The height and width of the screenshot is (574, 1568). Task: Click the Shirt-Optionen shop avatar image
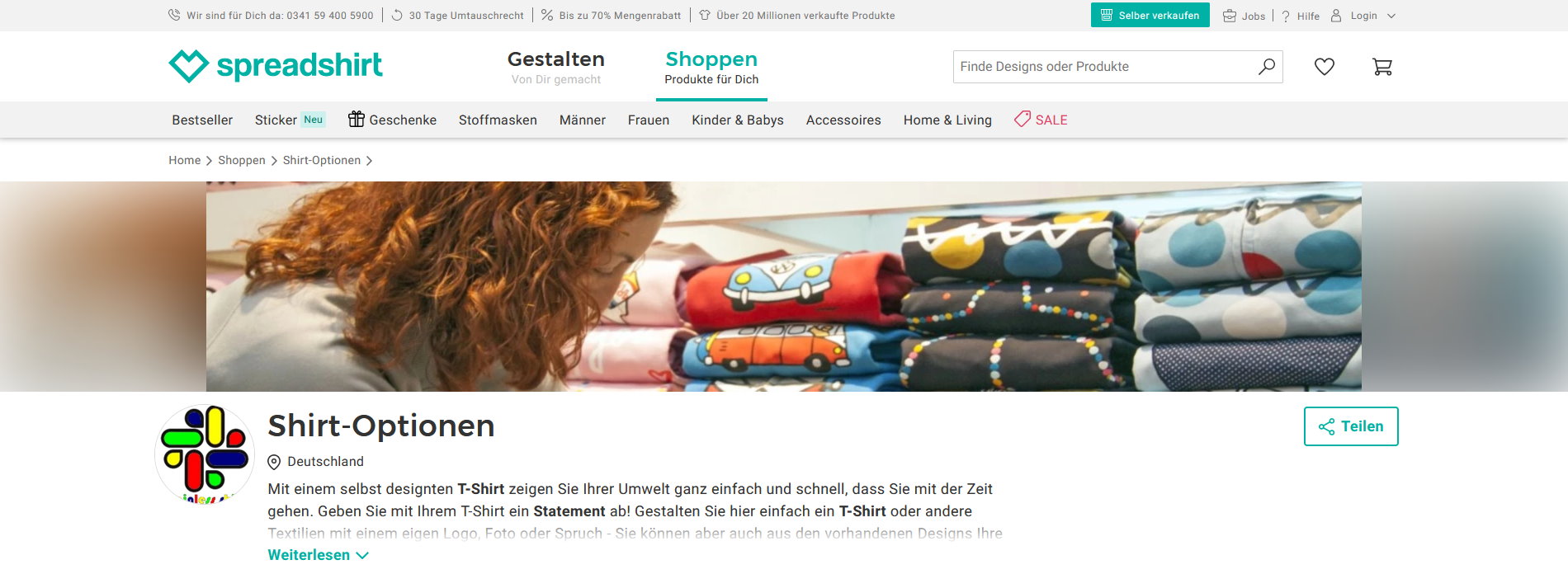point(205,454)
